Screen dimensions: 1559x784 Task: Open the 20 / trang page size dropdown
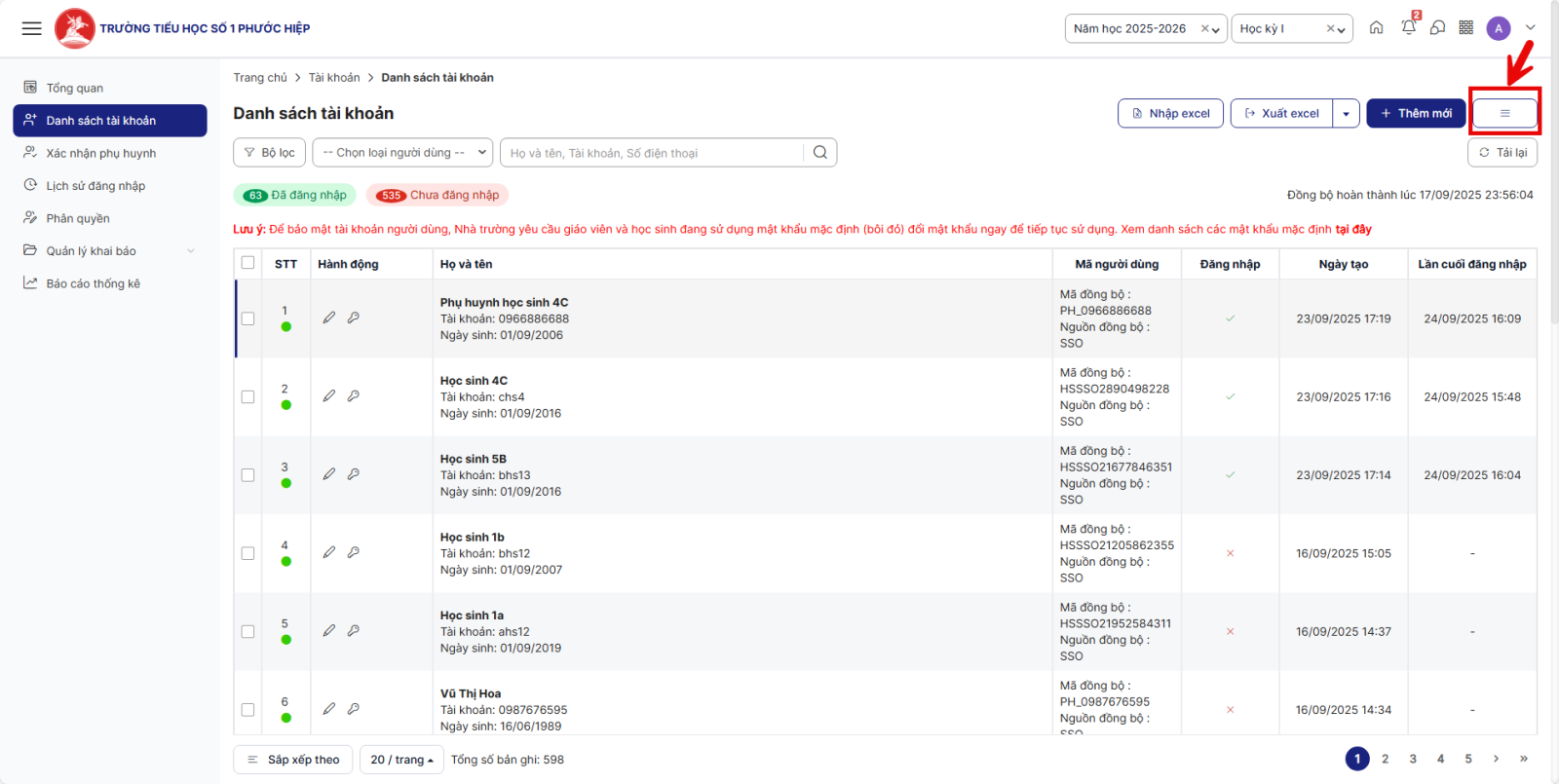401,760
